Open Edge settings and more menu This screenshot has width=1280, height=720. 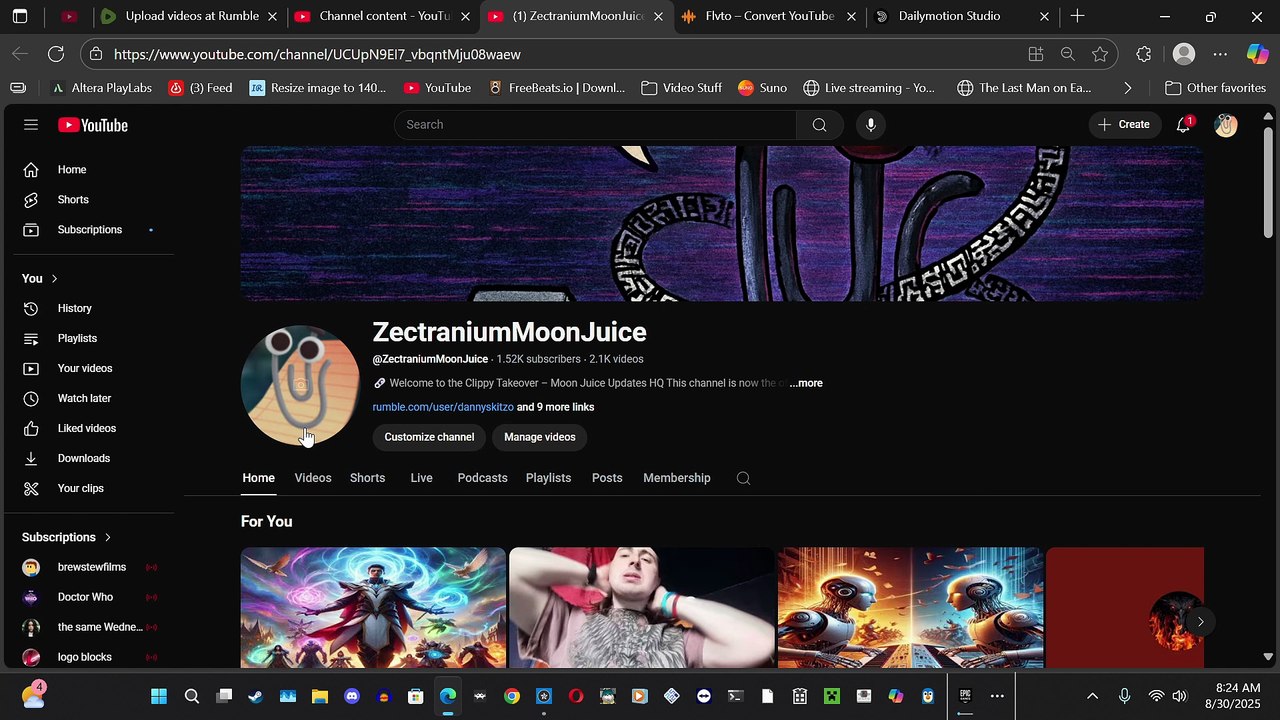pos(1220,54)
